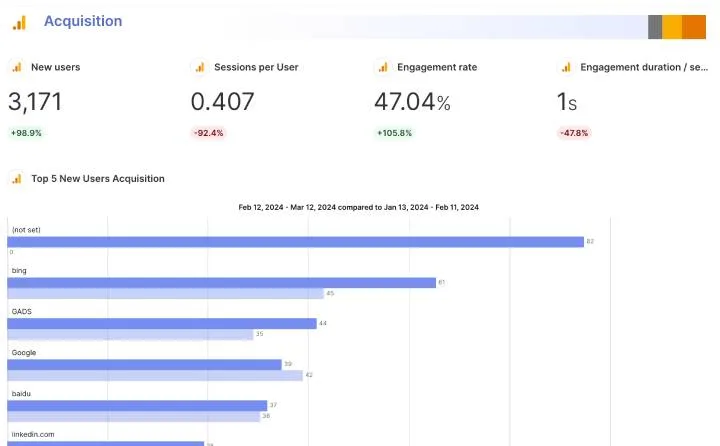Click the +98.9% change badge
Viewport: 720px width, 446px height.
click(x=26, y=133)
